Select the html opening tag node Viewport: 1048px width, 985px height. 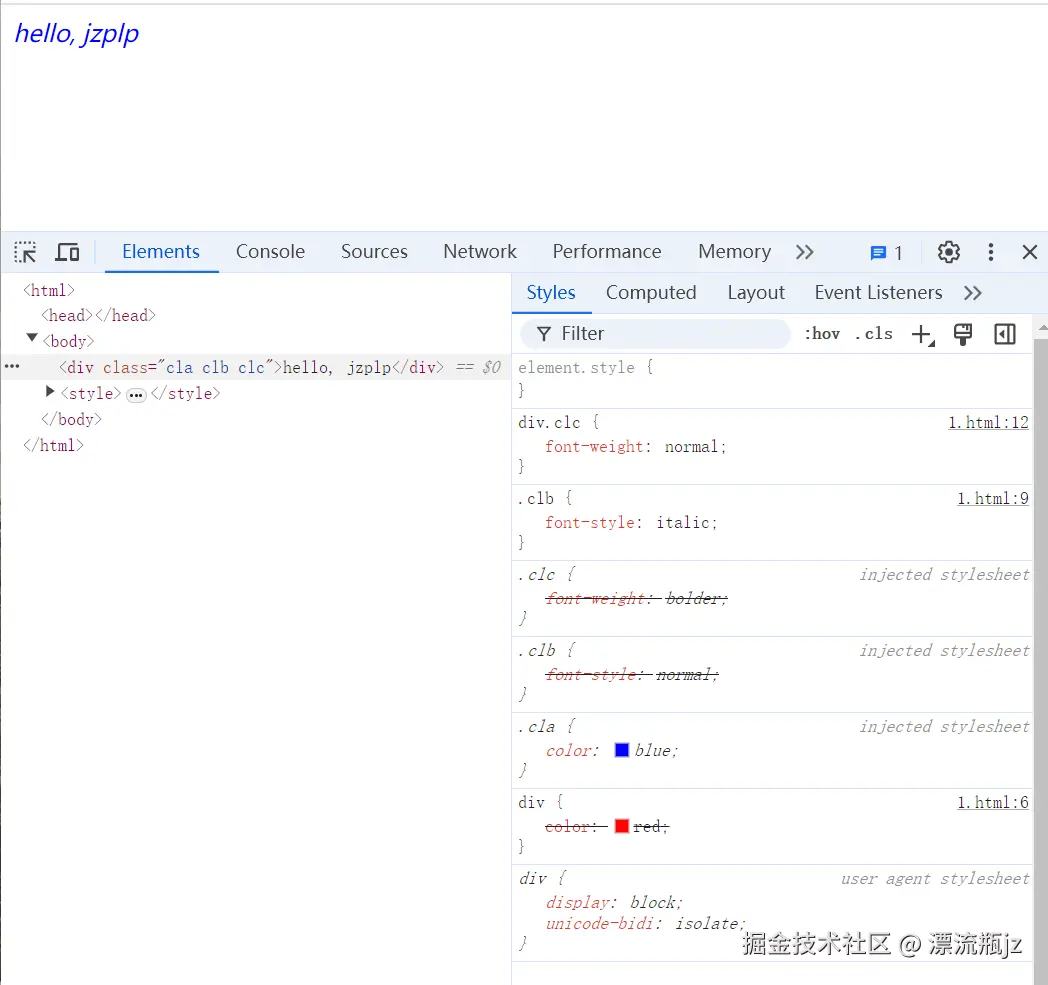(x=49, y=291)
